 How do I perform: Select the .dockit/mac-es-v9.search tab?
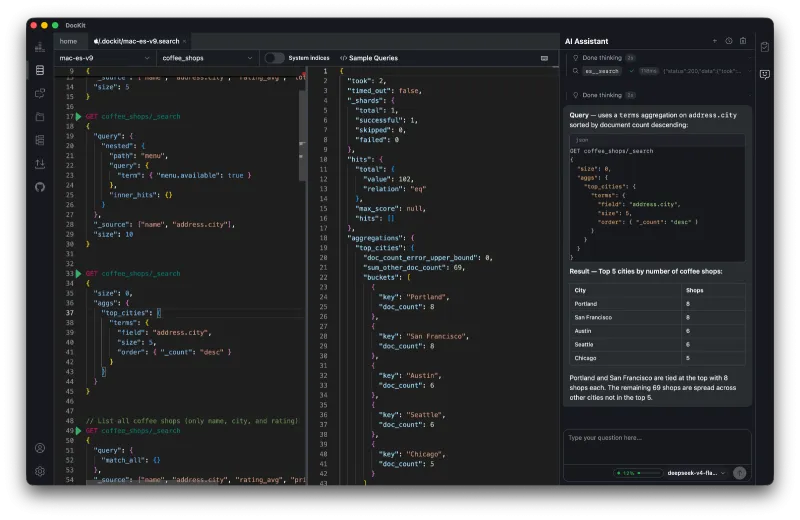click(136, 41)
